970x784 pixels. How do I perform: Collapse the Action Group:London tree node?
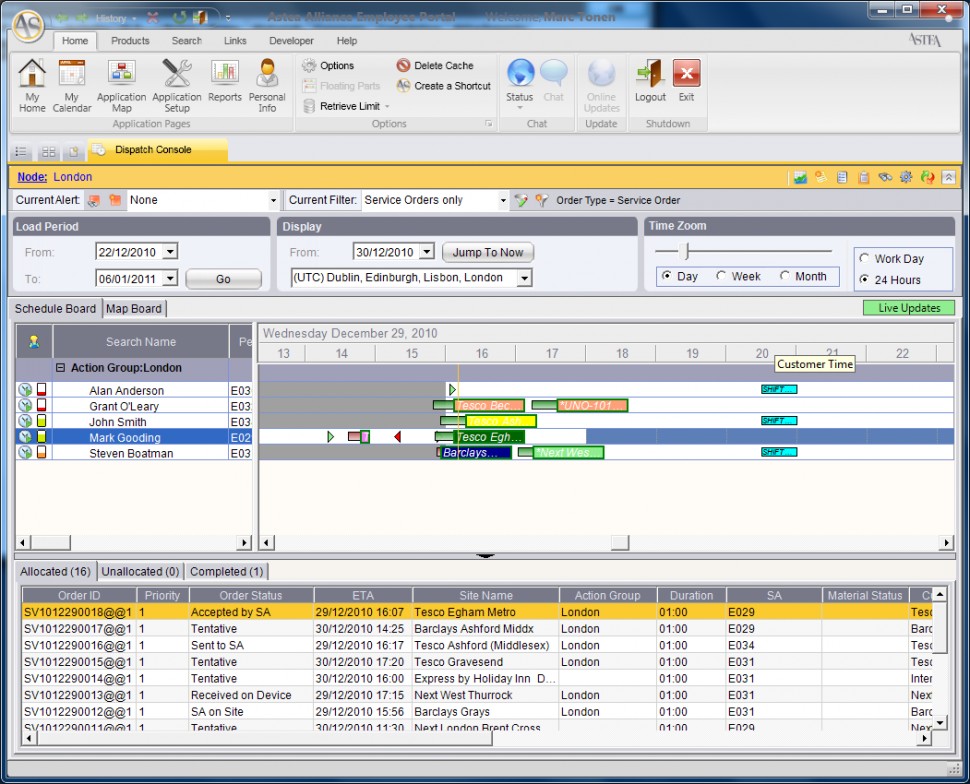tap(60, 368)
